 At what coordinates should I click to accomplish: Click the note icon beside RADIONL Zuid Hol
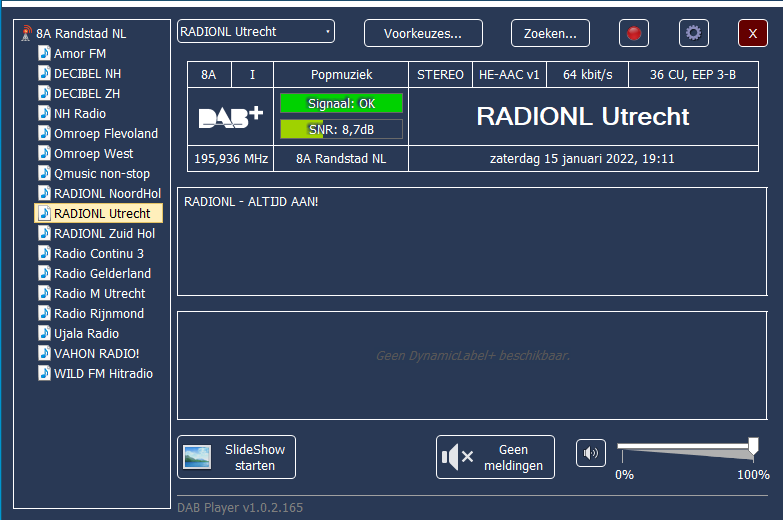(44, 233)
